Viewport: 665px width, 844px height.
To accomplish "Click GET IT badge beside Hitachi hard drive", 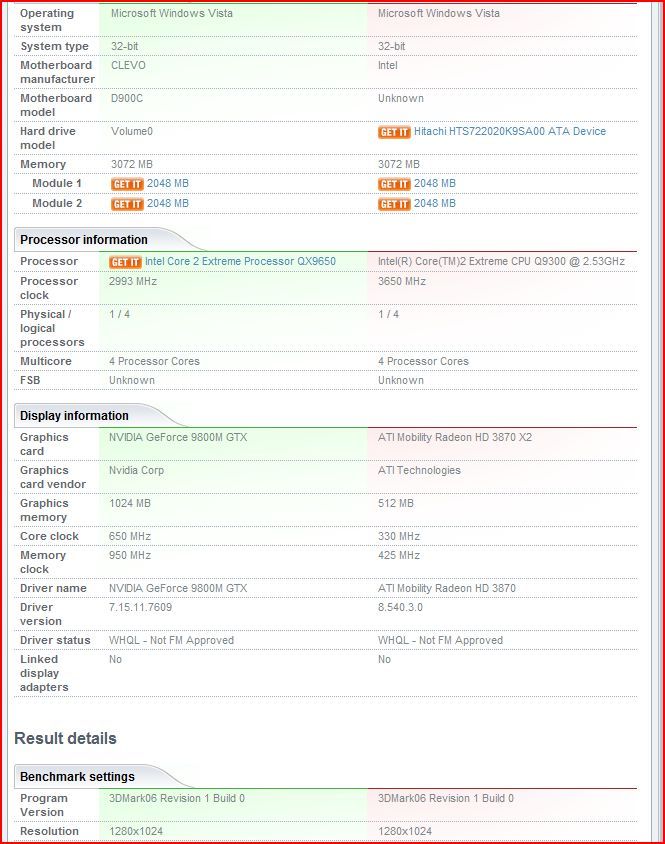I will (394, 132).
